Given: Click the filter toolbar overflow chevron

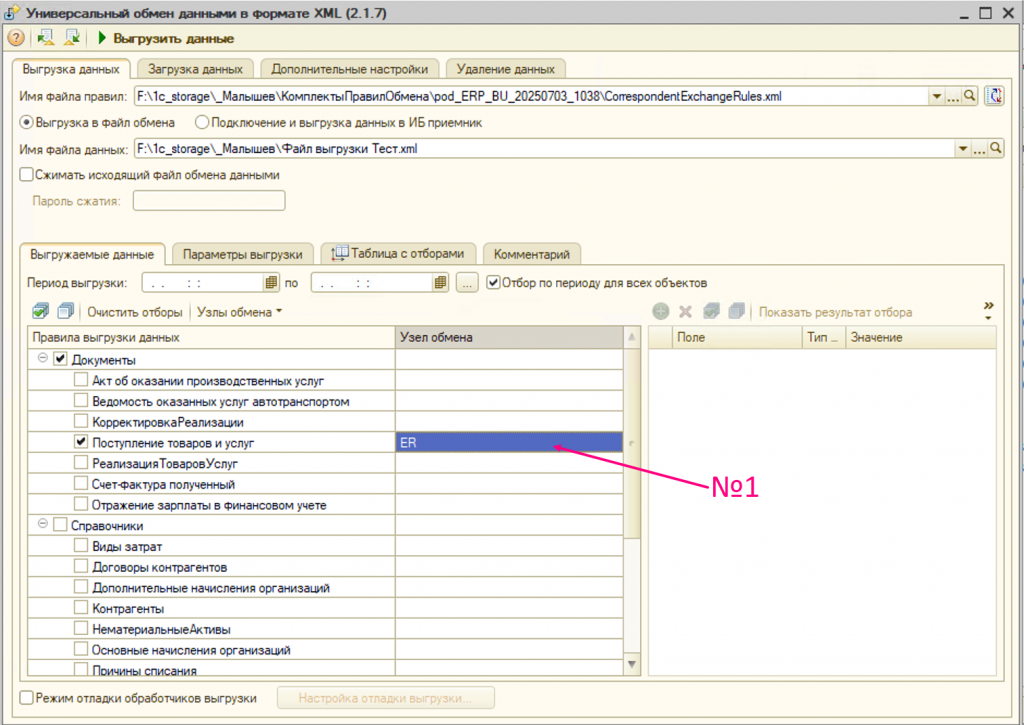Looking at the screenshot, I should click(x=989, y=310).
